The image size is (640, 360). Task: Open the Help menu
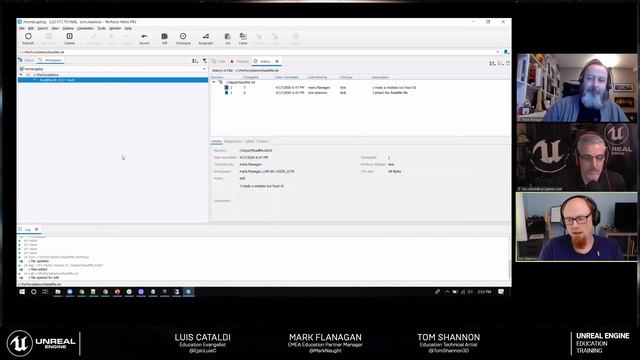click(128, 29)
